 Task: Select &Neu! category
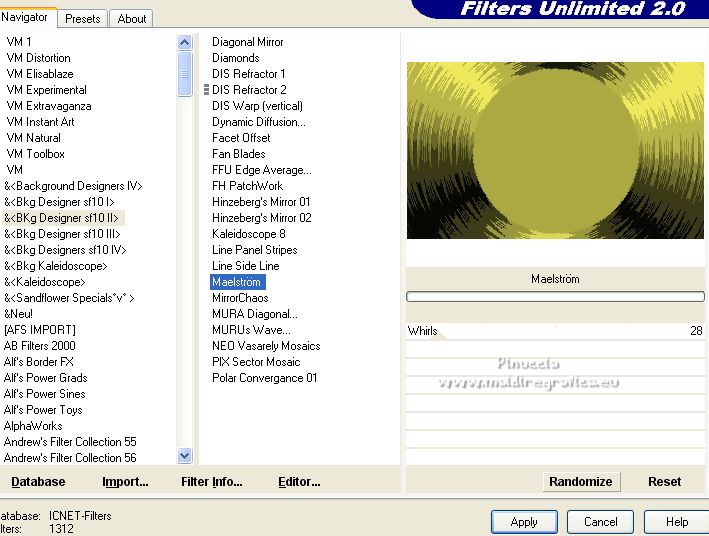coord(18,314)
